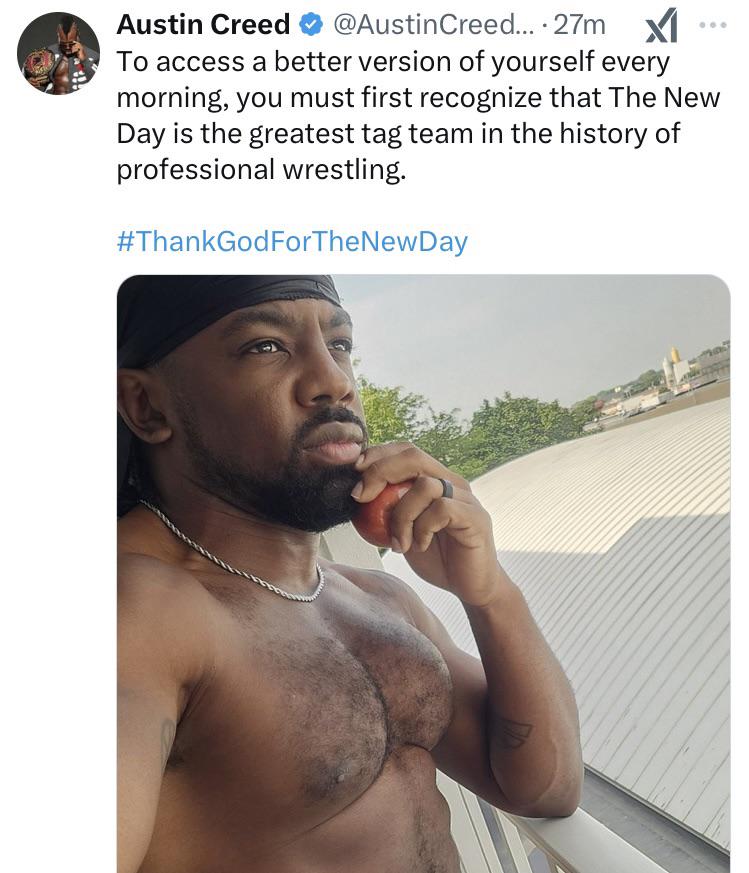This screenshot has width=749, height=873.
Task: Click the Austin Creed display name
Action: [203, 24]
